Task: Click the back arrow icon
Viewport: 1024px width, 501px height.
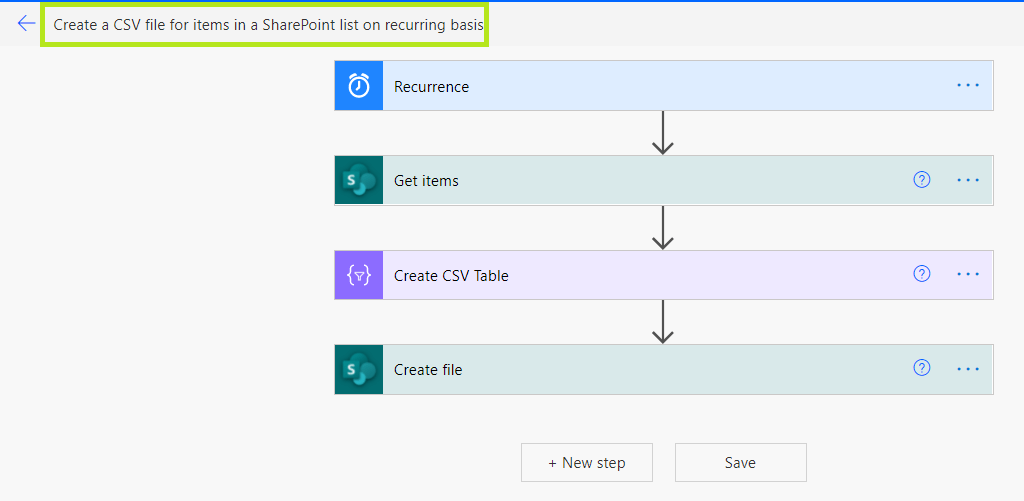Action: pyautogui.click(x=26, y=23)
